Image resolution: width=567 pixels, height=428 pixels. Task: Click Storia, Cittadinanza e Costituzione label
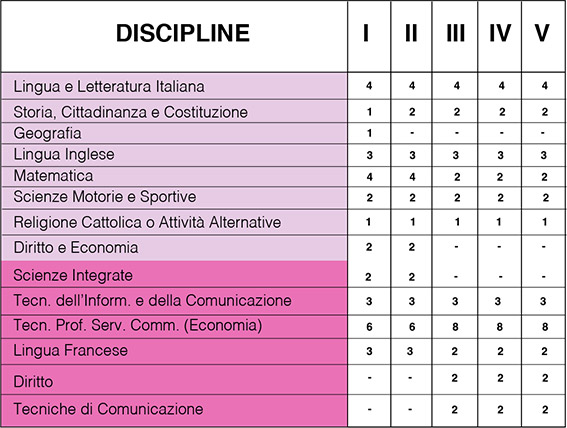click(x=131, y=112)
